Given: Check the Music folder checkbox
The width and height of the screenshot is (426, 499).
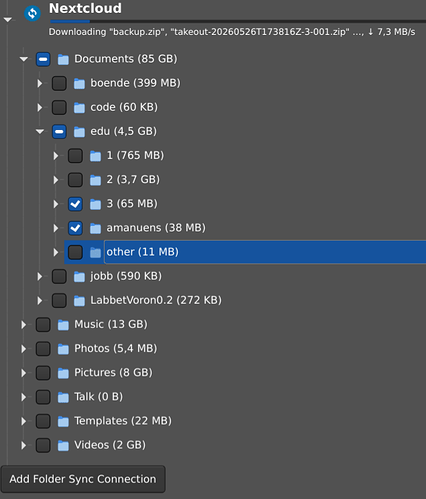Looking at the screenshot, I should [x=43, y=325].
